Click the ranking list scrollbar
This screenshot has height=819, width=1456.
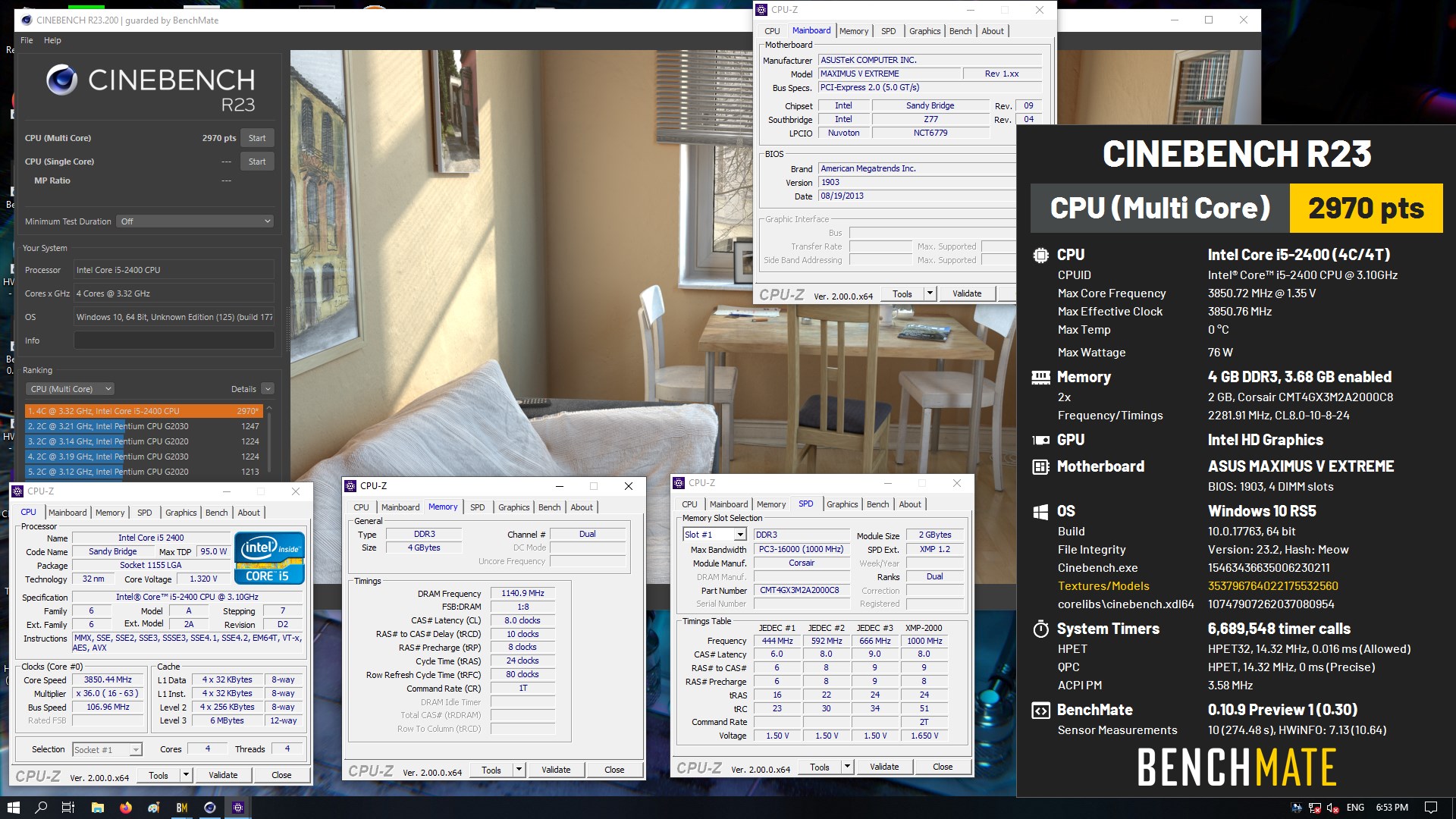[x=269, y=442]
